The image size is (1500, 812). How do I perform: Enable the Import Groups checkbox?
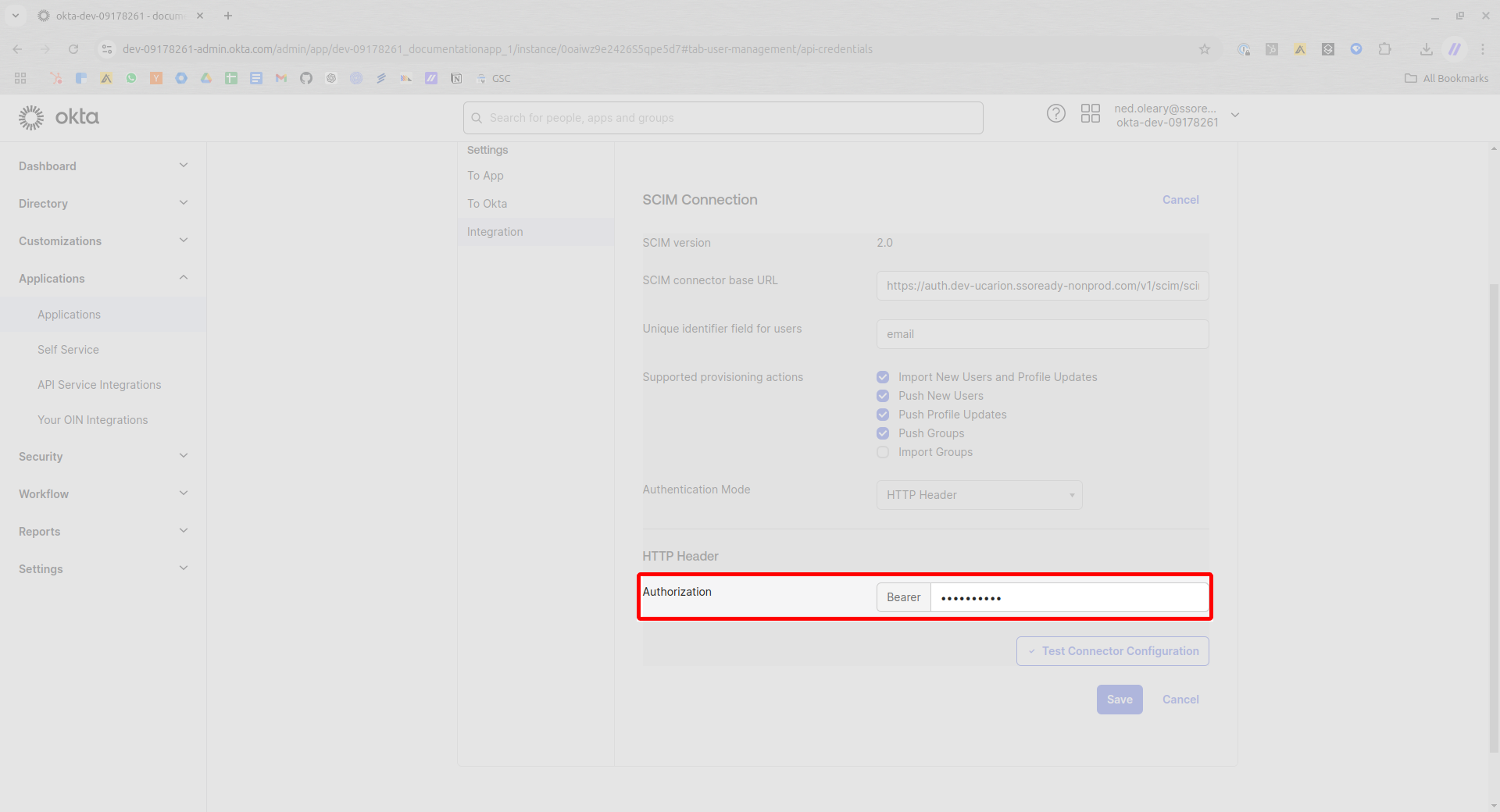pyautogui.click(x=883, y=452)
